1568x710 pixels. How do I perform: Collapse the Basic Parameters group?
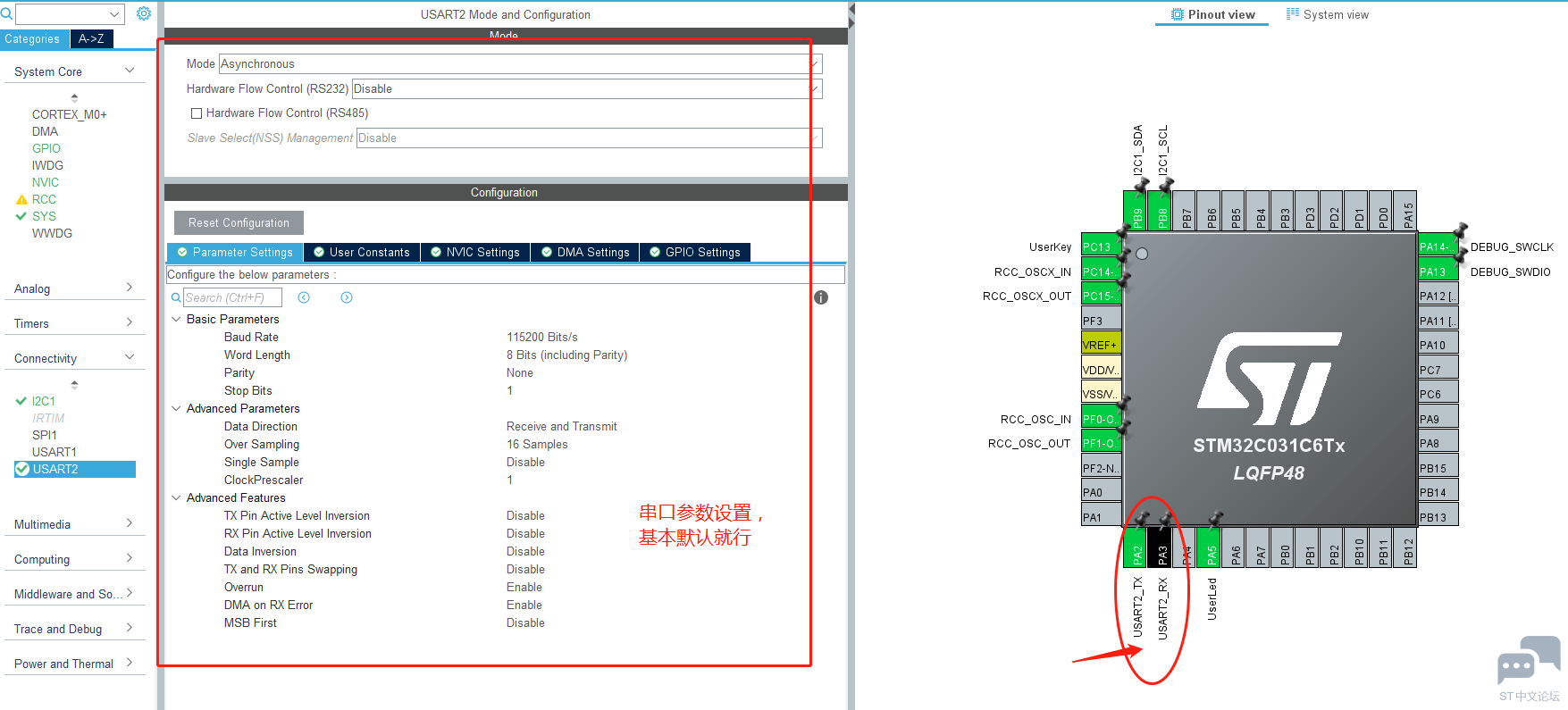coord(176,319)
